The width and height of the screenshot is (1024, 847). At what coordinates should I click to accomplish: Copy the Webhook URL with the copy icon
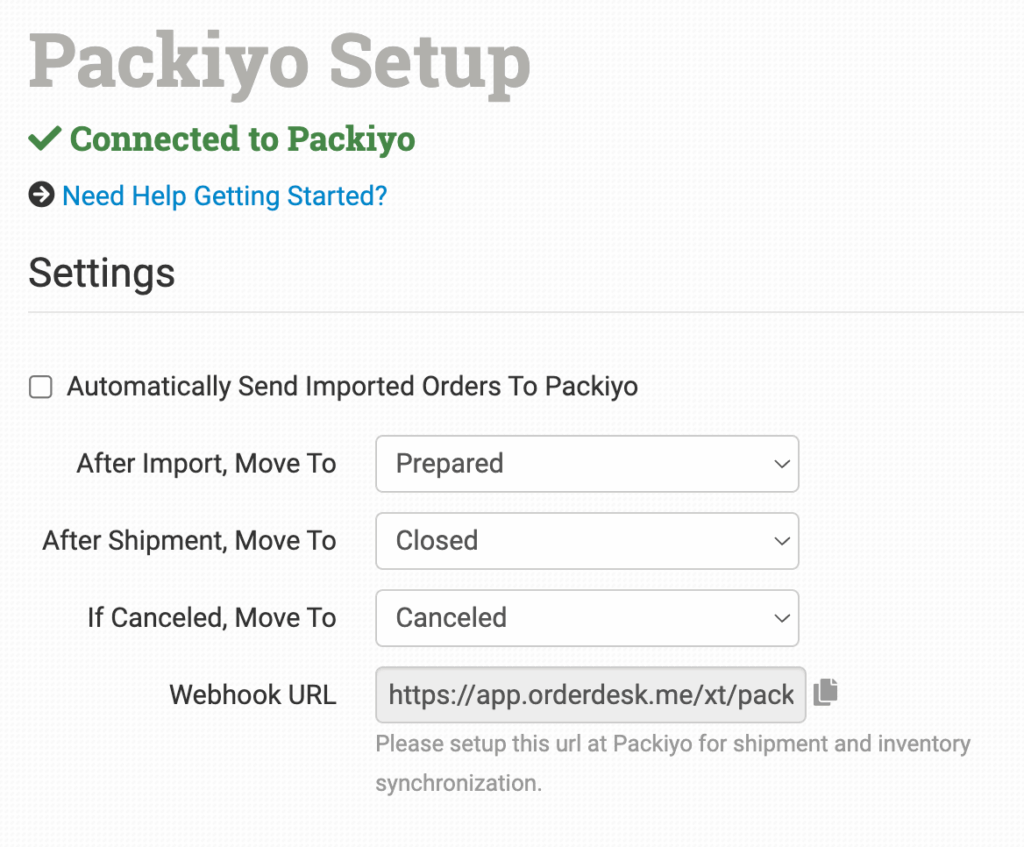(825, 692)
